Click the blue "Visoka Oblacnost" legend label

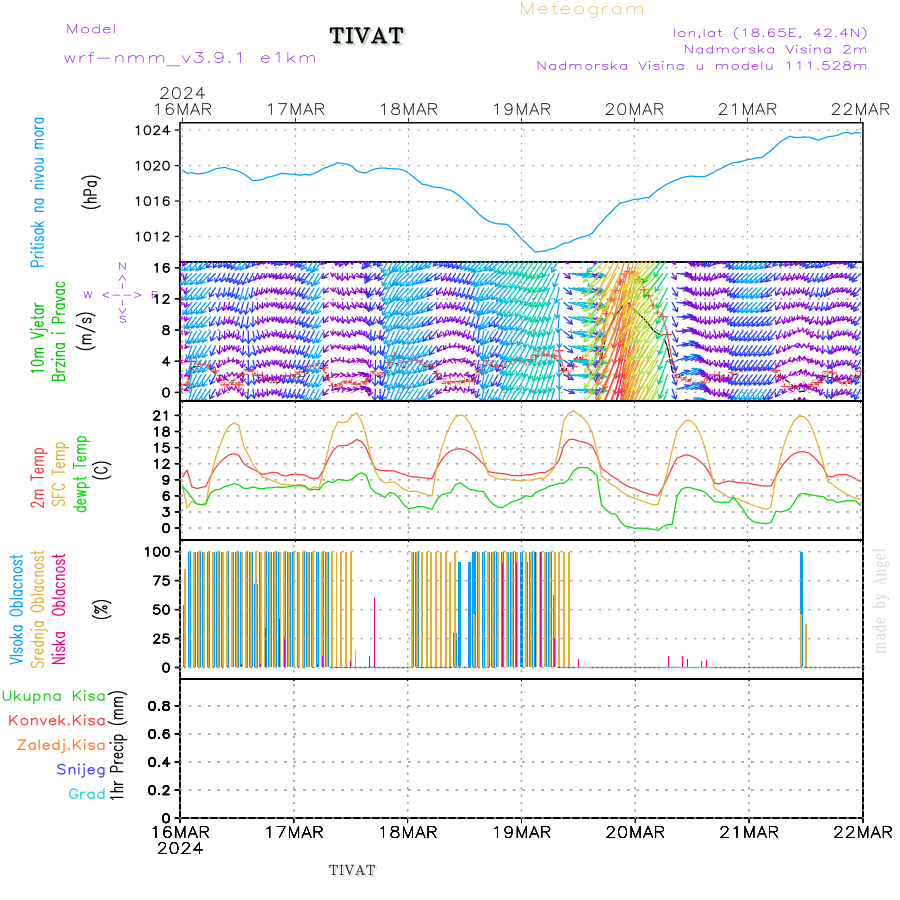tap(16, 610)
